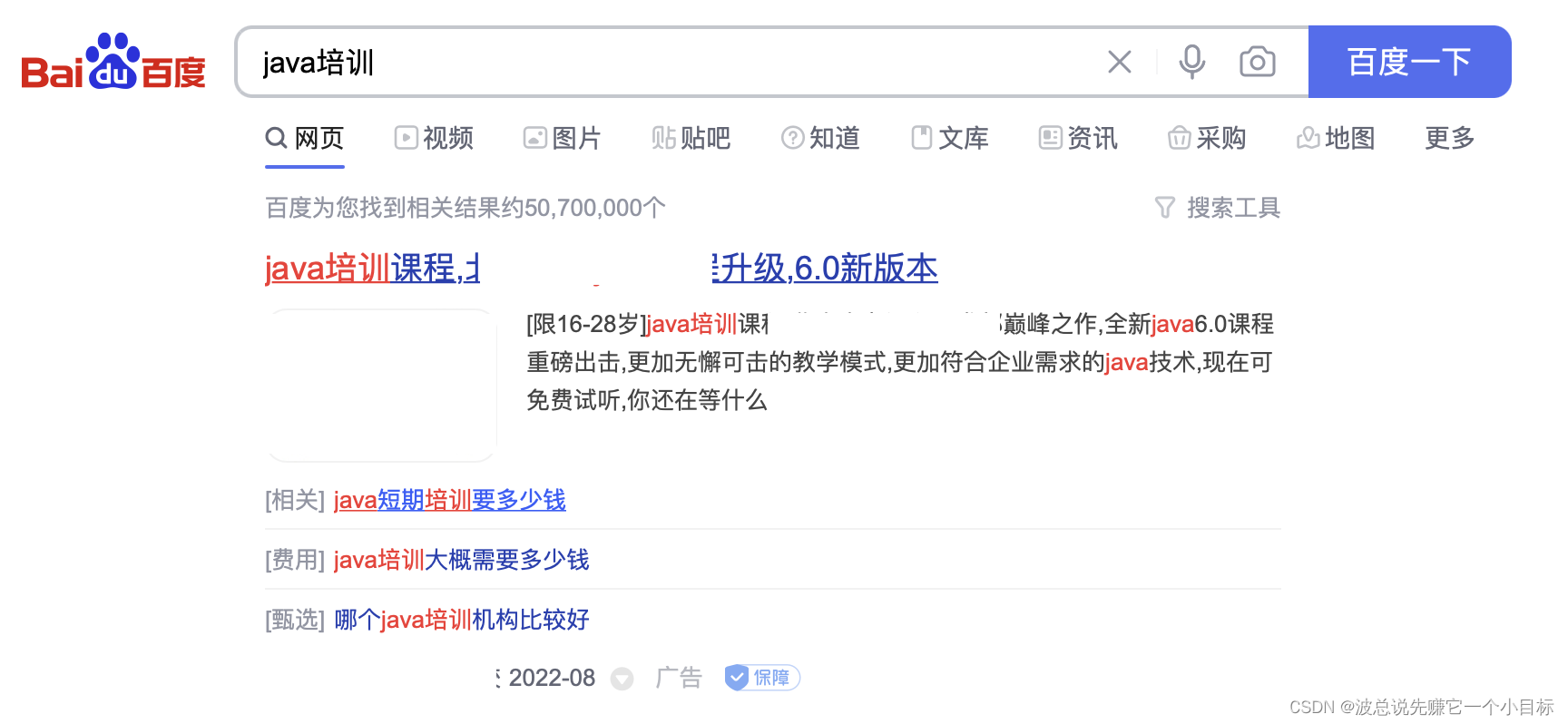The height and width of the screenshot is (724, 1568).
Task: Open related link java短期培训要多少钱
Action: [x=450, y=500]
